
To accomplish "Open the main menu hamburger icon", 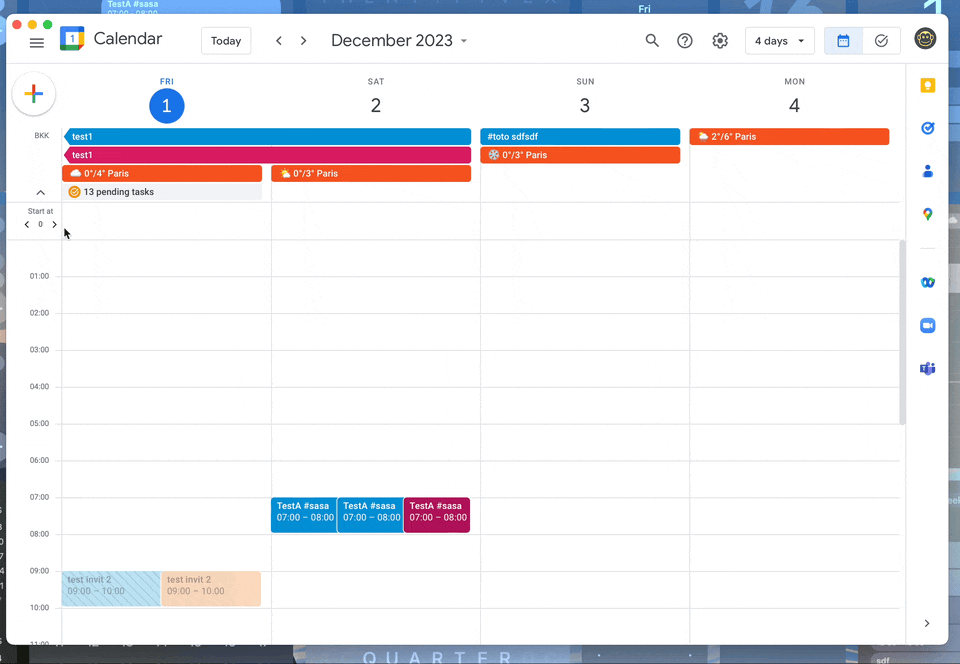I will (37, 42).
